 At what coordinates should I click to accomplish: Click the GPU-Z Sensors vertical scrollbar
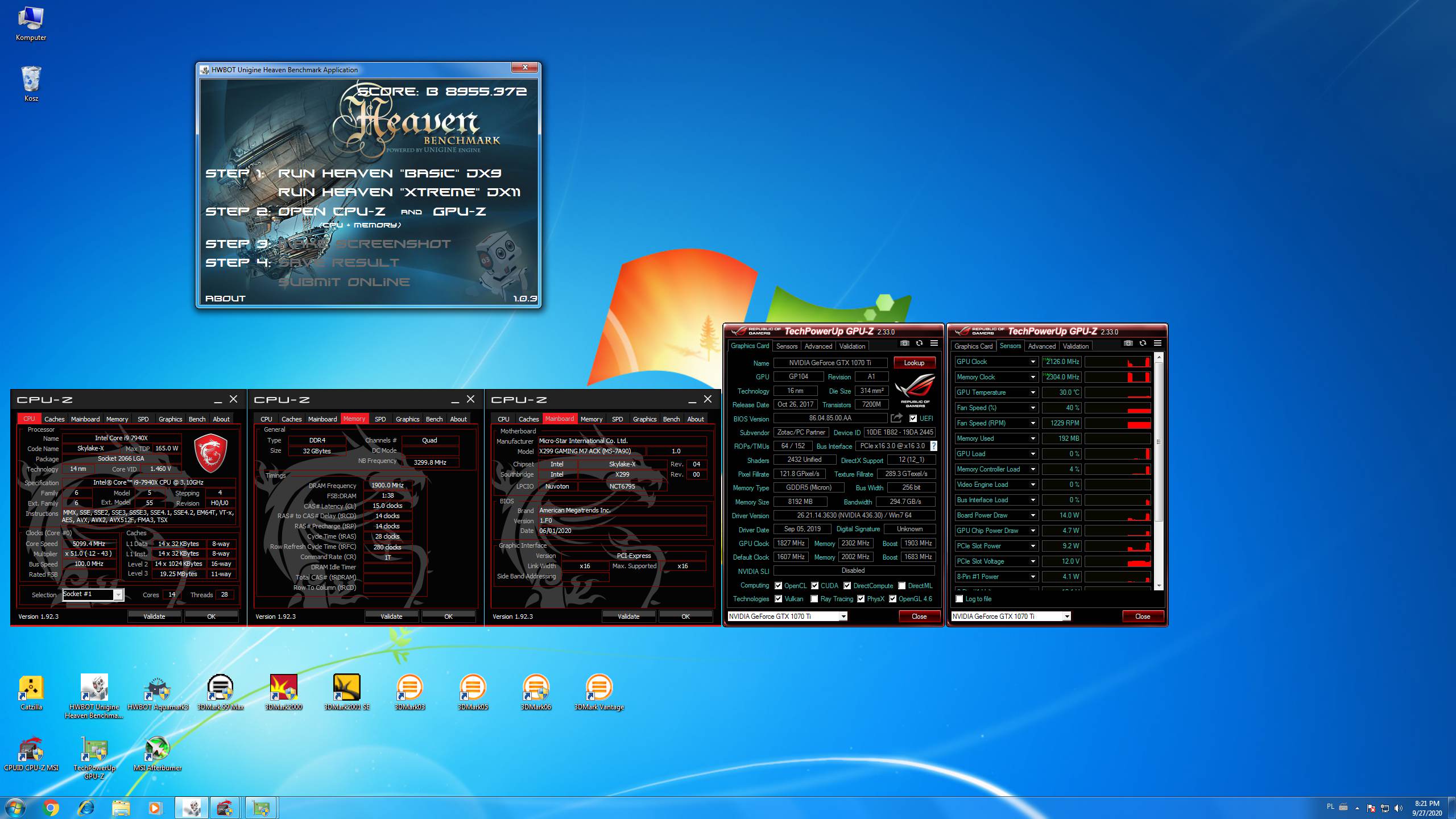[x=1158, y=470]
